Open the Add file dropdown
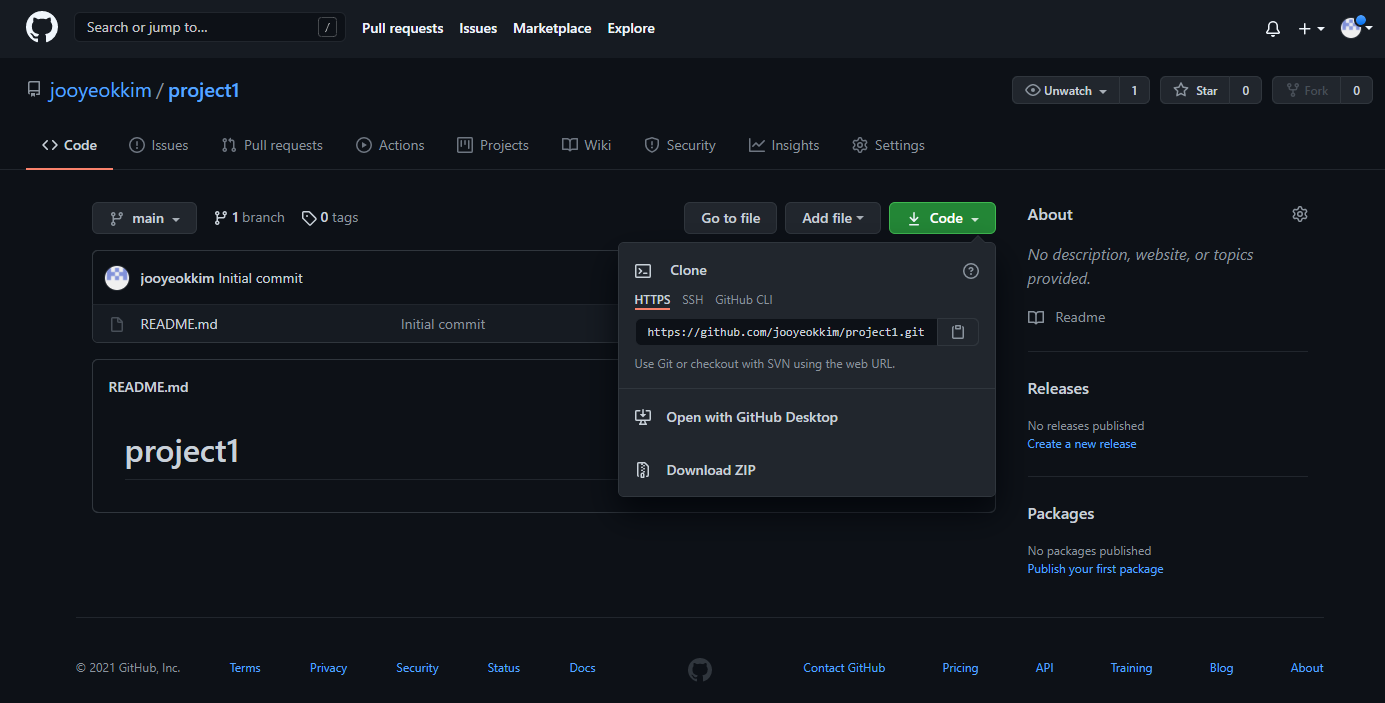This screenshot has width=1385, height=703. [x=833, y=218]
